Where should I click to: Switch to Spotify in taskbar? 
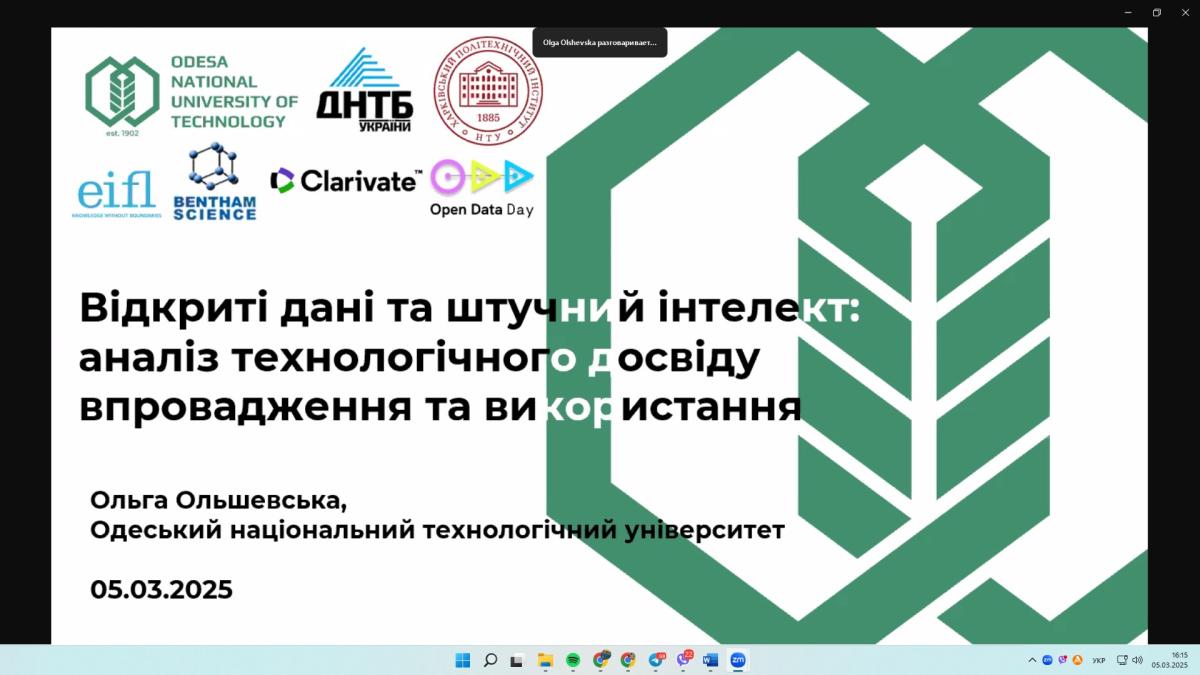pyautogui.click(x=573, y=660)
